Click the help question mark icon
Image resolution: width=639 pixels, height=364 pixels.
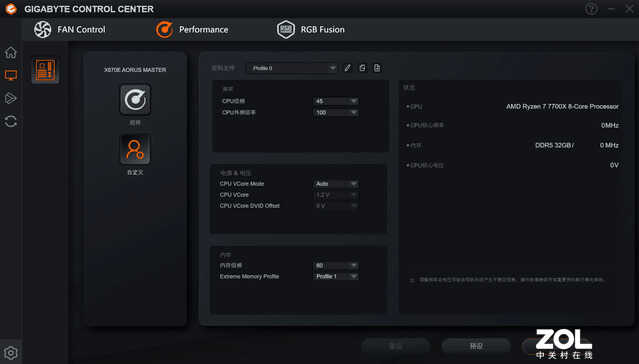591,9
